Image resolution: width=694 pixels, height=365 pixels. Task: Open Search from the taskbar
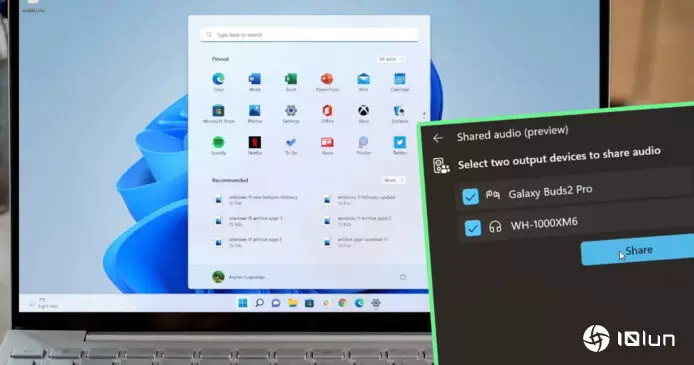click(x=259, y=303)
